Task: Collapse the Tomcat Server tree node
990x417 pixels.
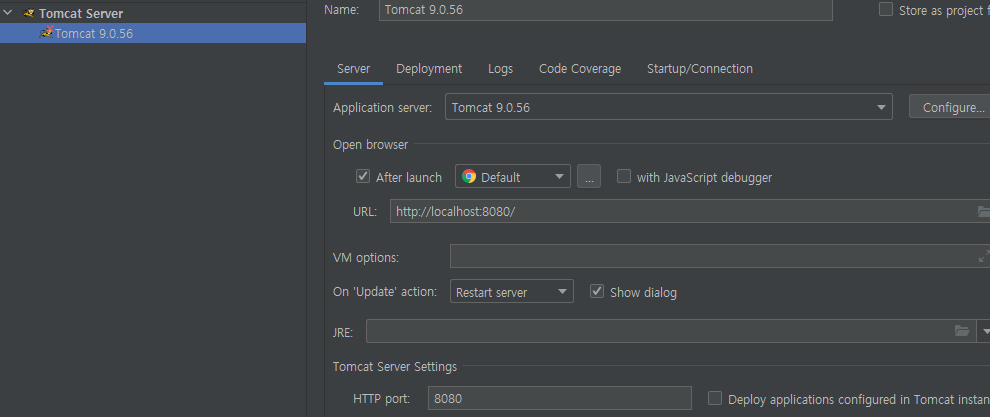Action: point(8,13)
